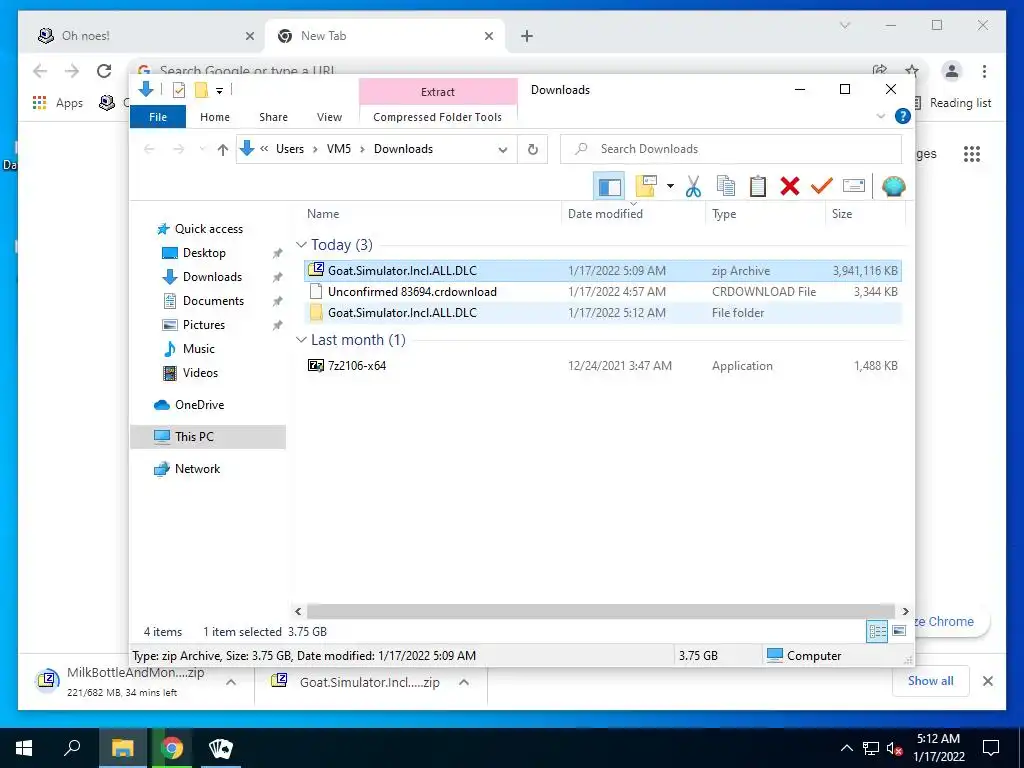The width and height of the screenshot is (1024, 768).
Task: Sort by the Date modified column header
Action: (x=633, y=214)
